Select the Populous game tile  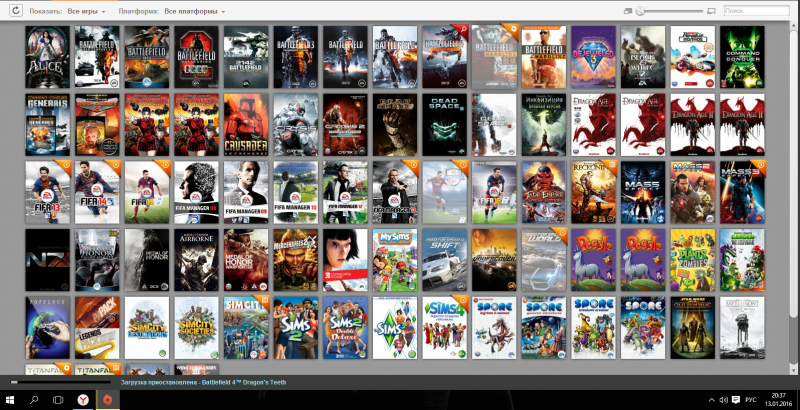click(x=47, y=328)
